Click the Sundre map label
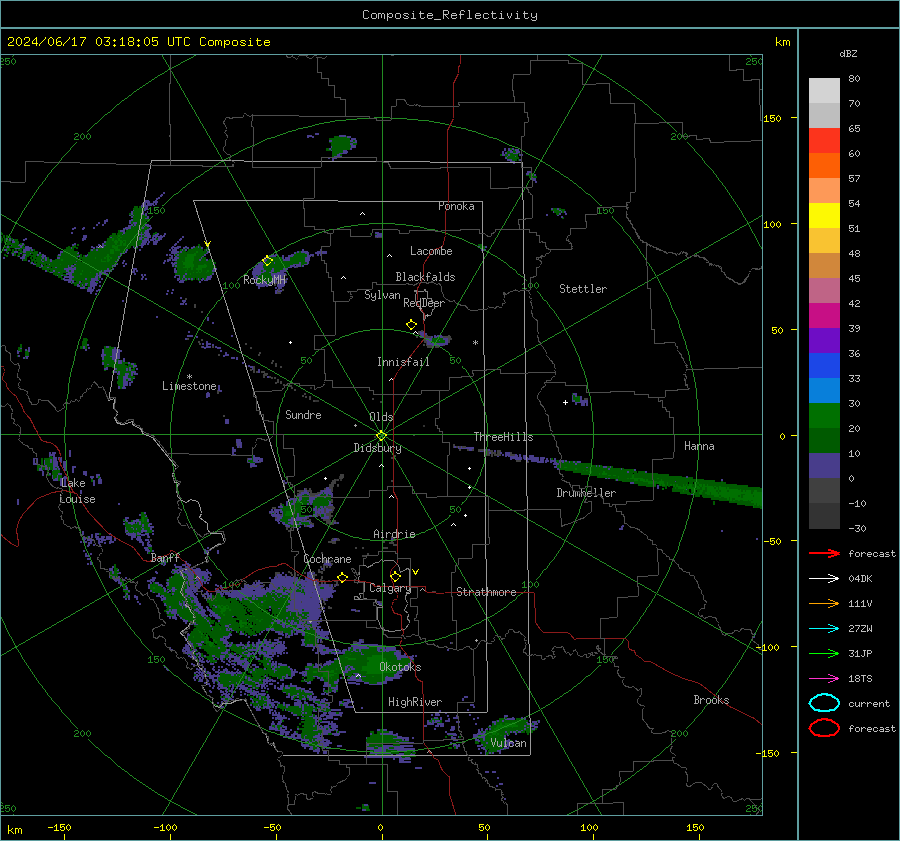Viewport: 900px width, 841px height. pos(303,414)
